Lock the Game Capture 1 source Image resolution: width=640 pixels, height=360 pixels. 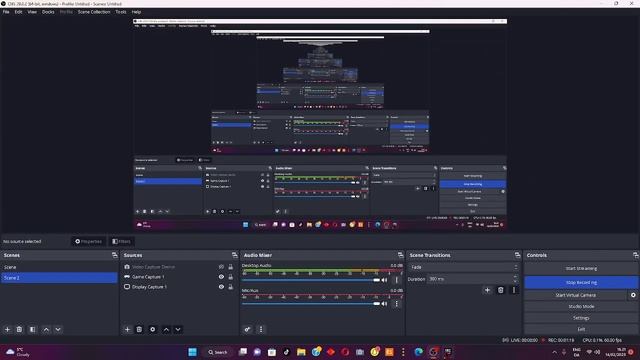tap(231, 277)
